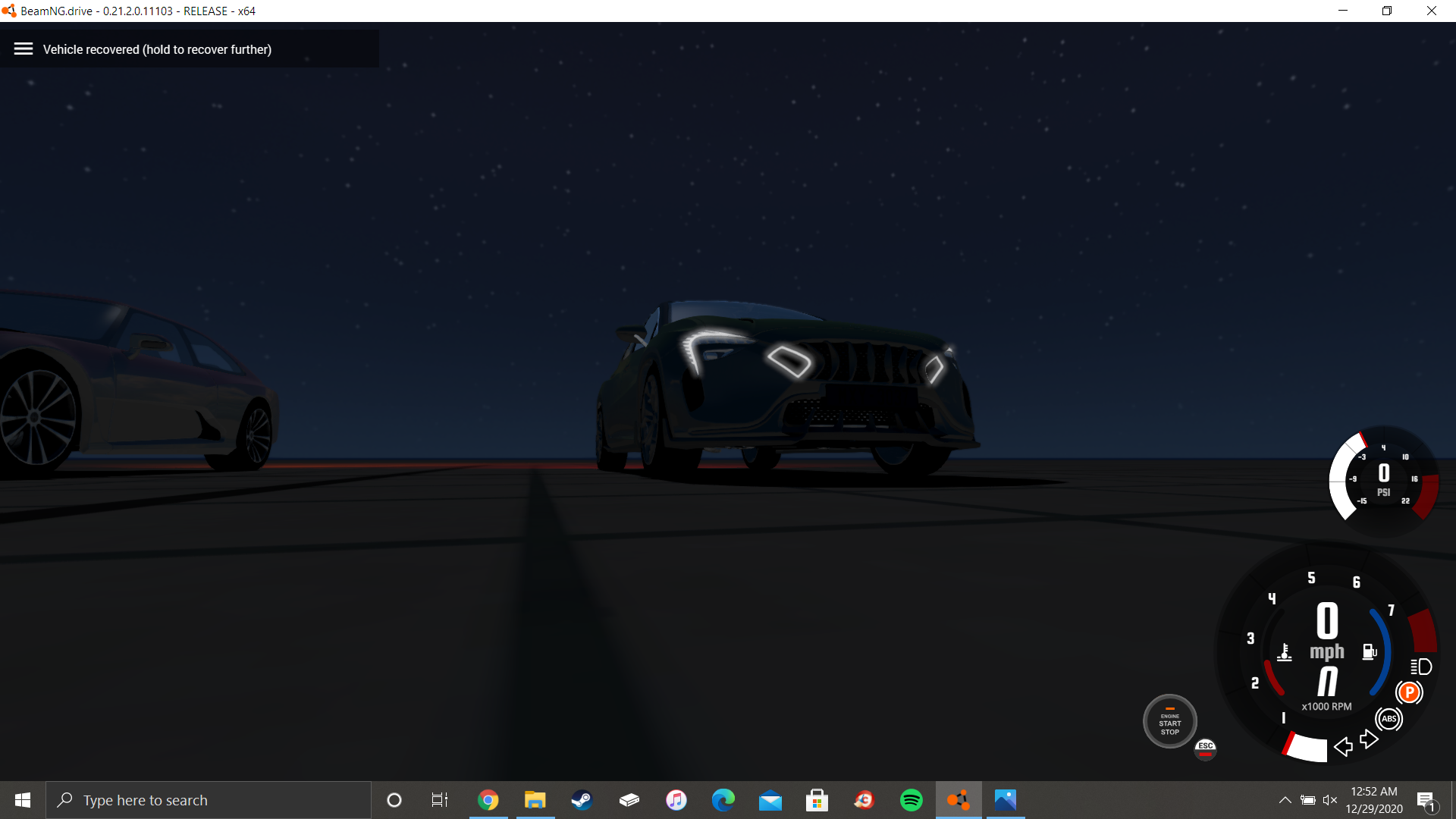Open Steam from the taskbar
This screenshot has width=1456, height=819.
582,800
